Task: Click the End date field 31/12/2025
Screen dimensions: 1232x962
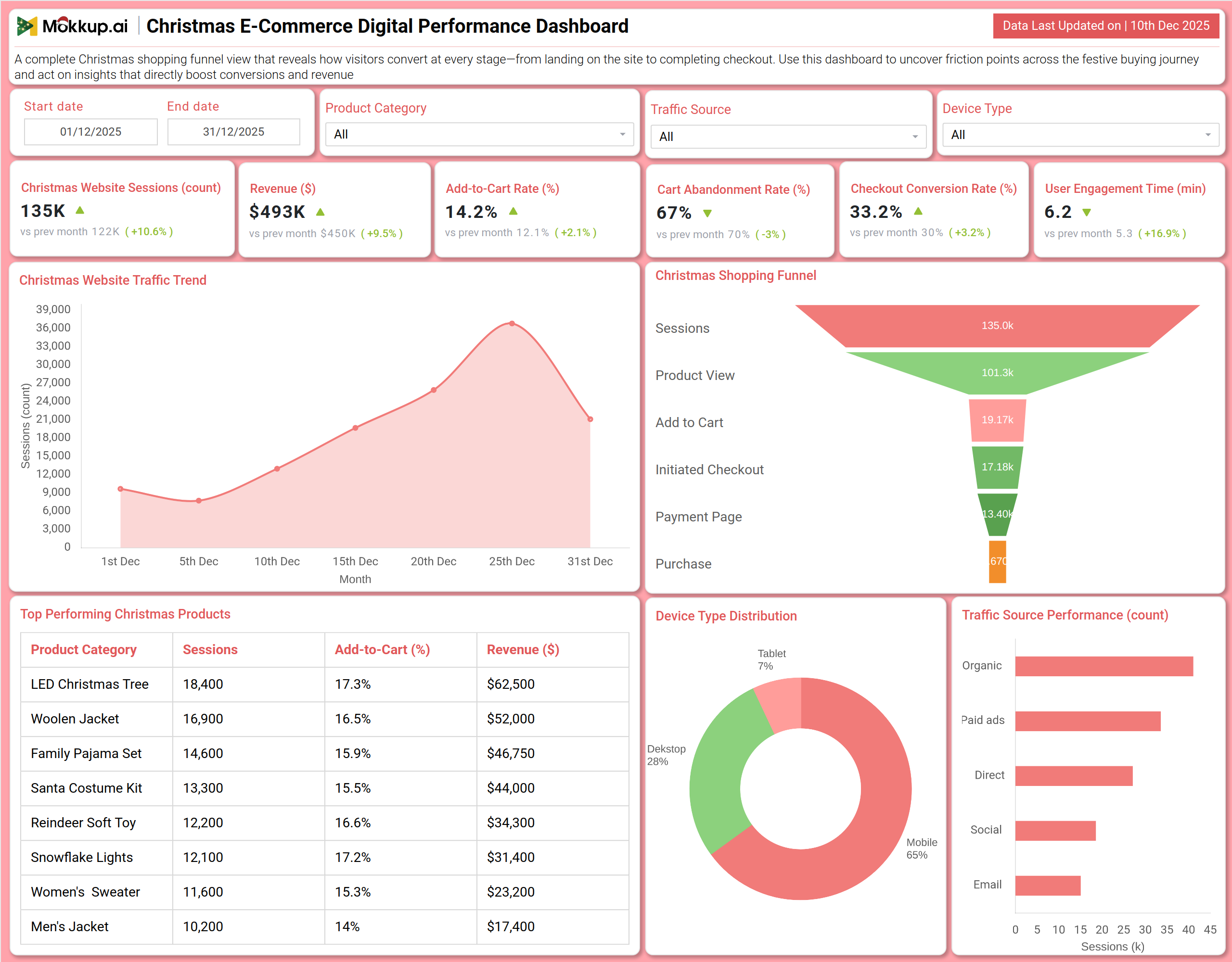Action: tap(233, 131)
